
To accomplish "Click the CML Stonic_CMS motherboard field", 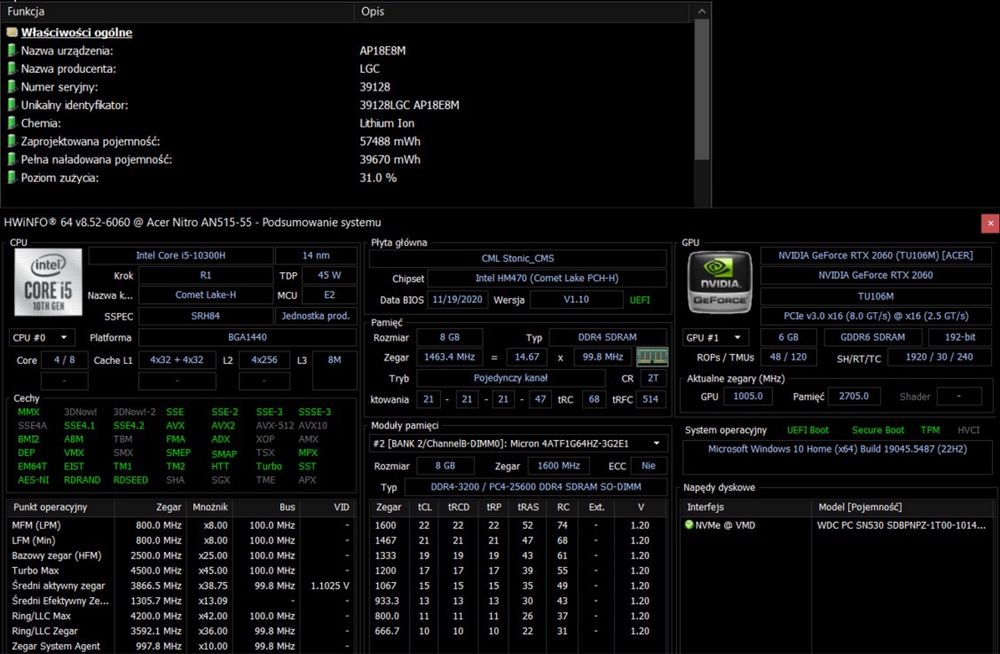I will pos(517,258).
